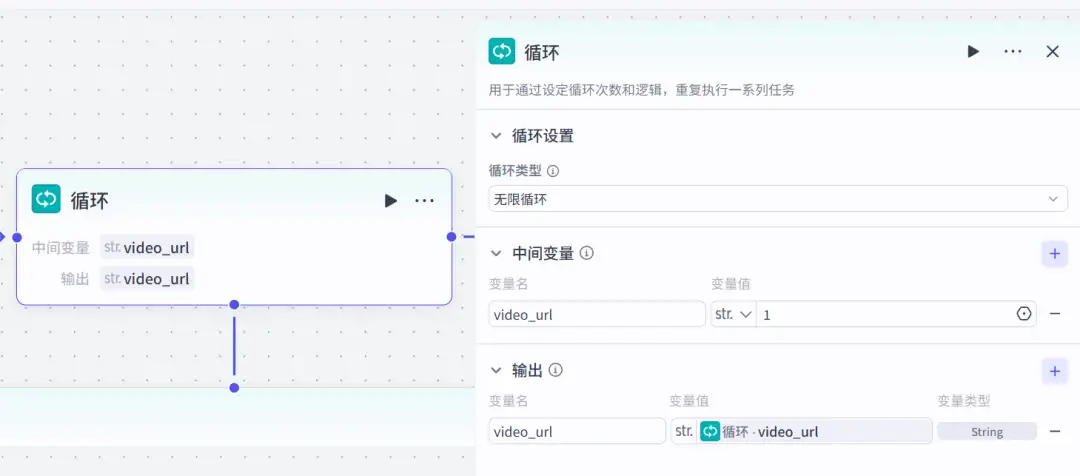
Task: Open side panel three-dot more menu
Action: click(1012, 51)
